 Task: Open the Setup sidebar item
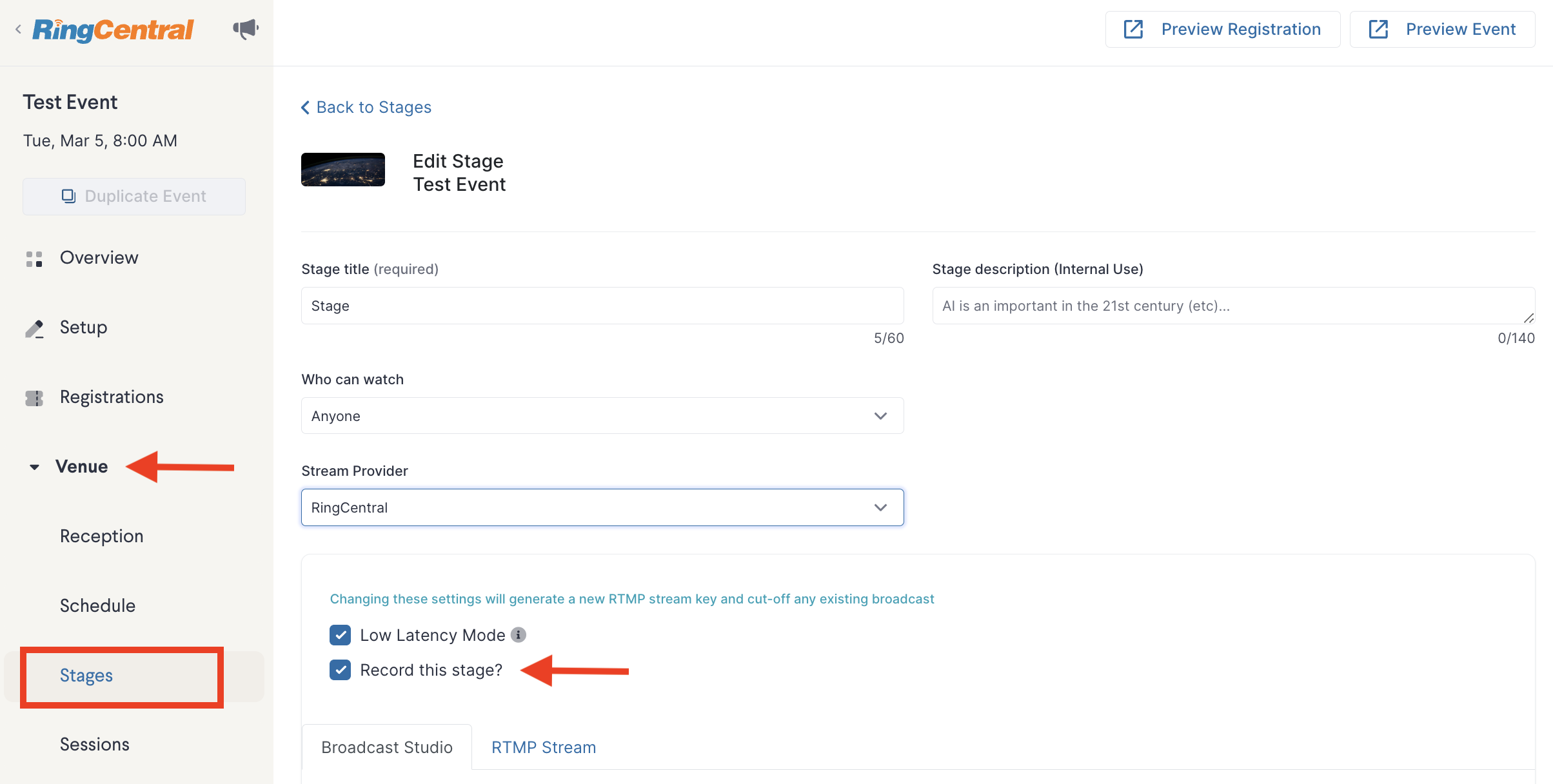pyautogui.click(x=83, y=328)
